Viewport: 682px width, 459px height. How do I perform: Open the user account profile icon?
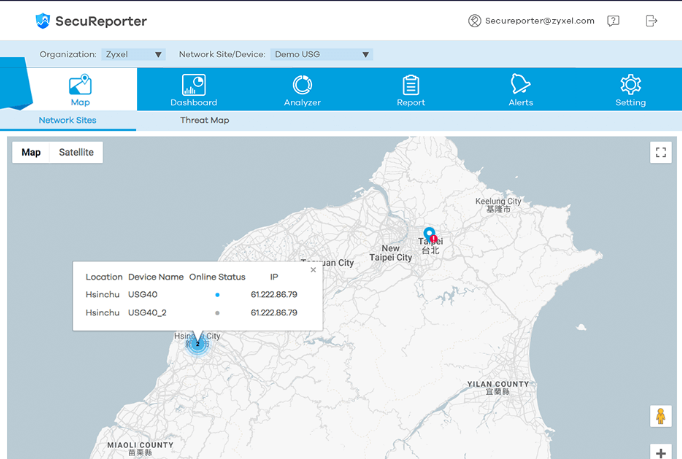tap(474, 20)
